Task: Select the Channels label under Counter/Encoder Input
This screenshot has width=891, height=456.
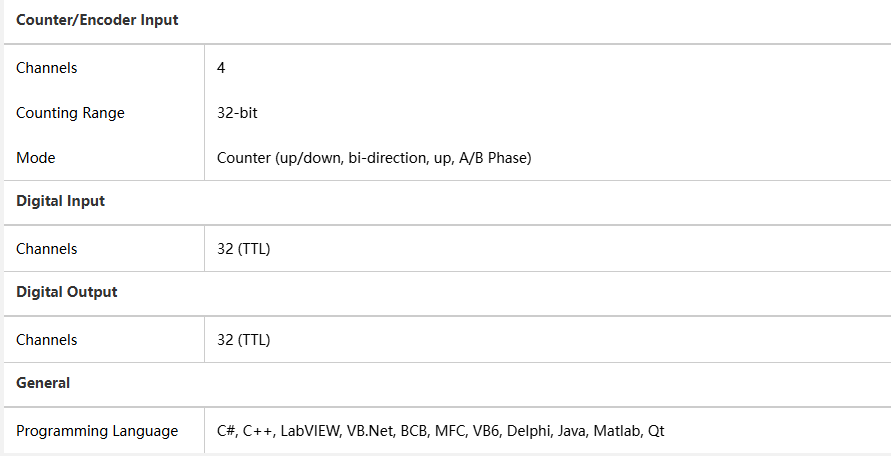Action: [x=47, y=68]
